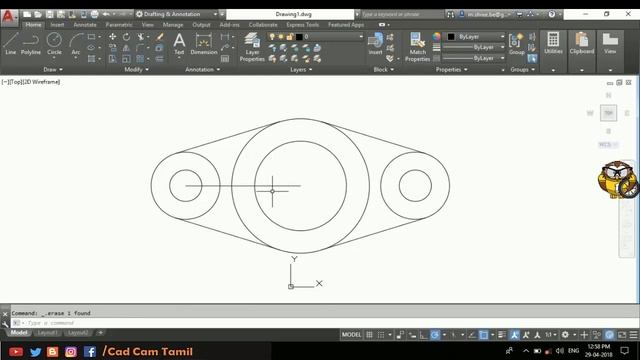Open the lineweight ByLayer dropdown
The width and height of the screenshot is (640, 360).
coord(474,47)
